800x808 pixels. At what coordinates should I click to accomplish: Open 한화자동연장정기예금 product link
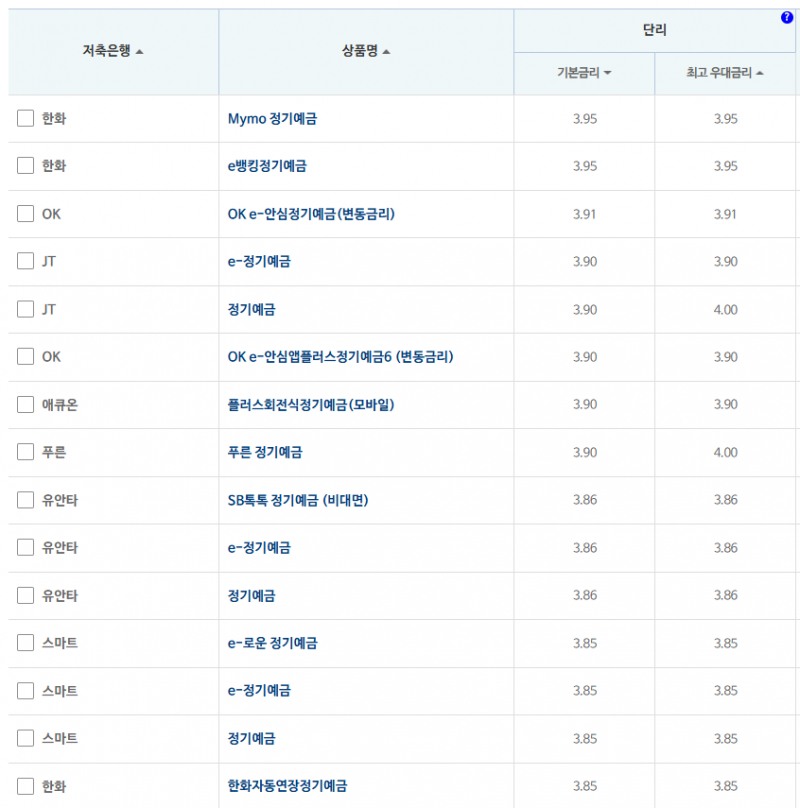(287, 786)
